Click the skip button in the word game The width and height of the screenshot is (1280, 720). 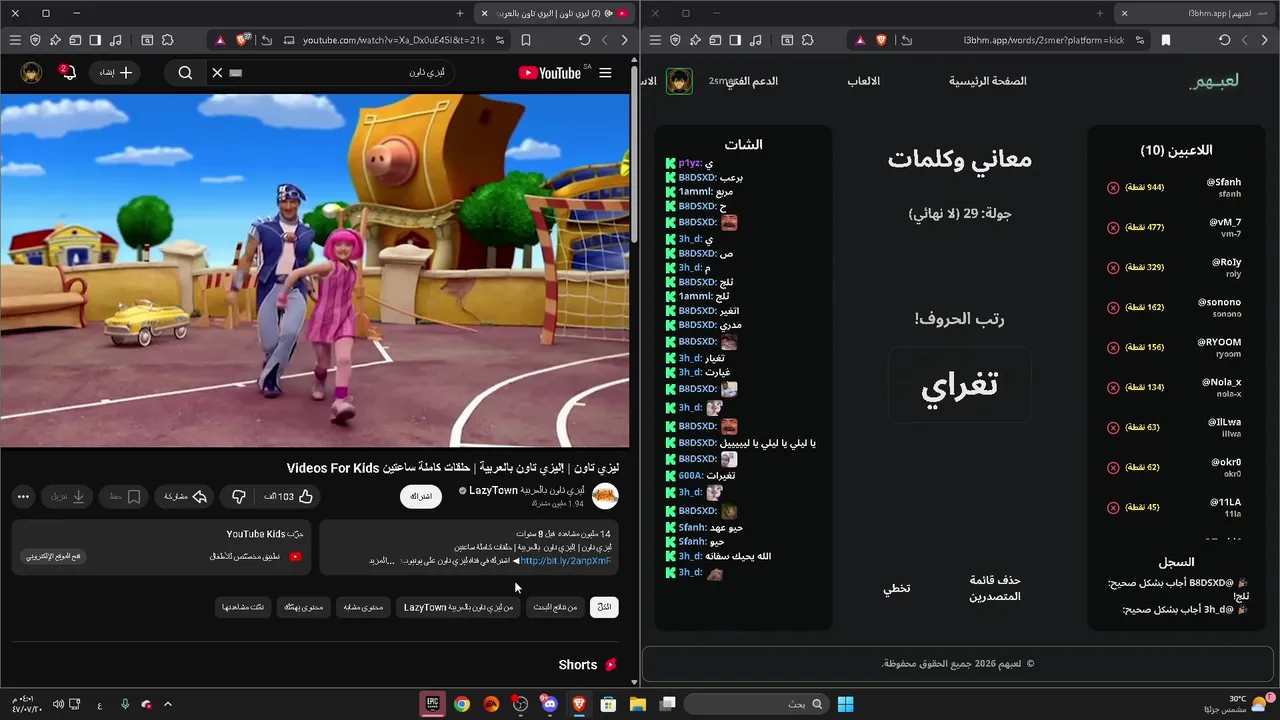(x=896, y=588)
